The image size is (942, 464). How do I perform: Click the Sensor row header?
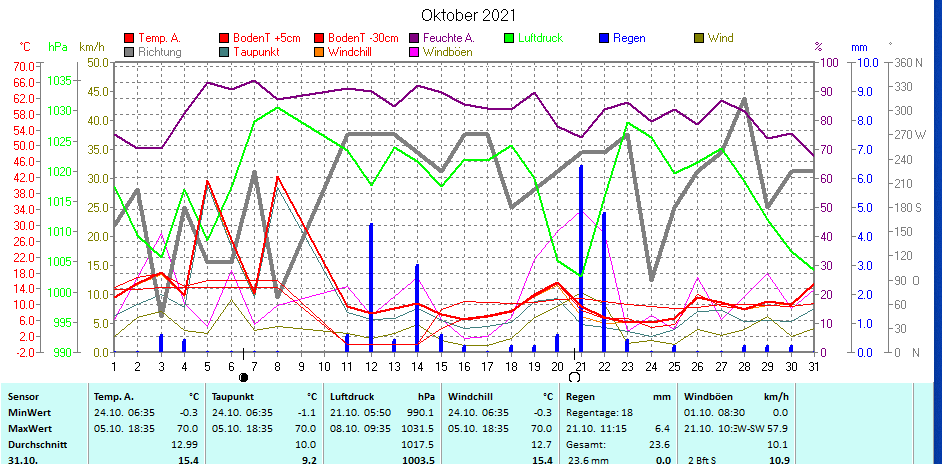point(23,397)
